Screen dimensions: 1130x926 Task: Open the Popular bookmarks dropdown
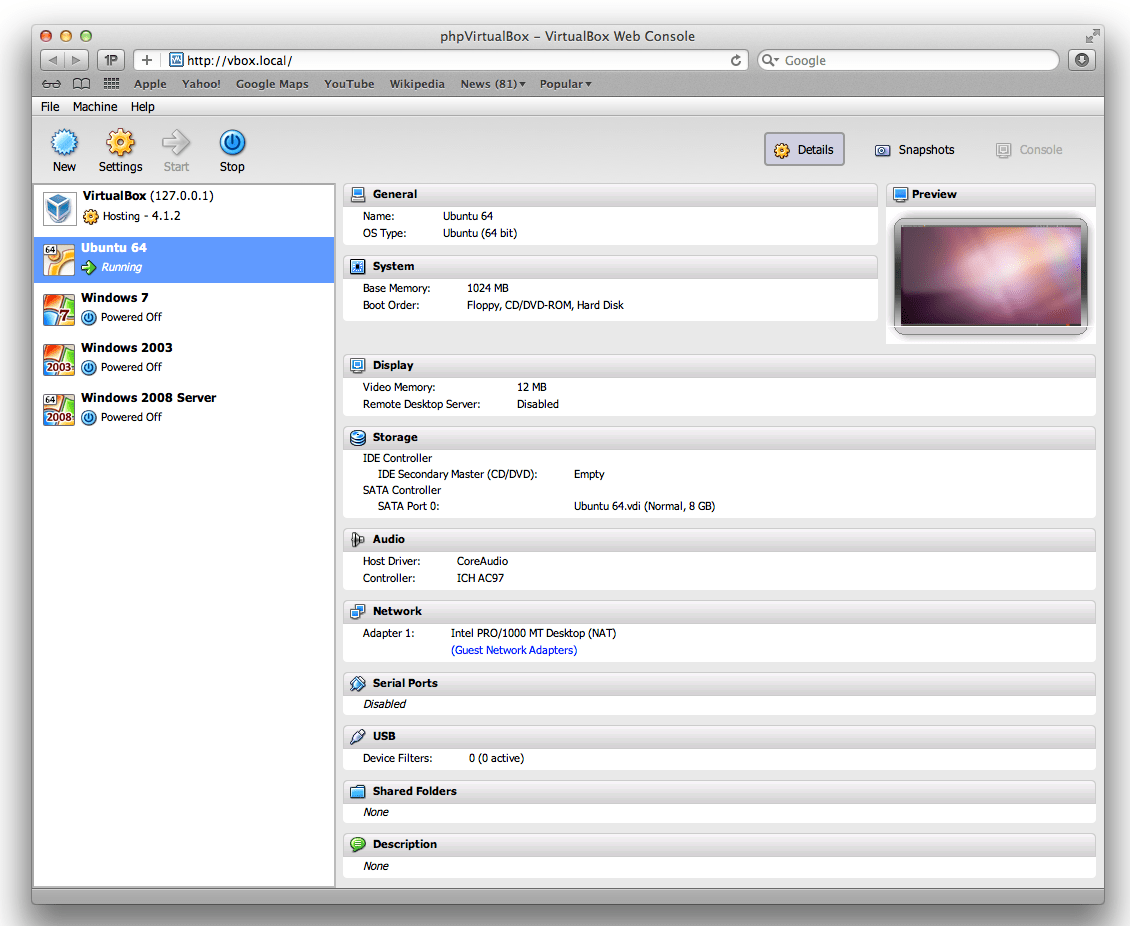point(565,84)
